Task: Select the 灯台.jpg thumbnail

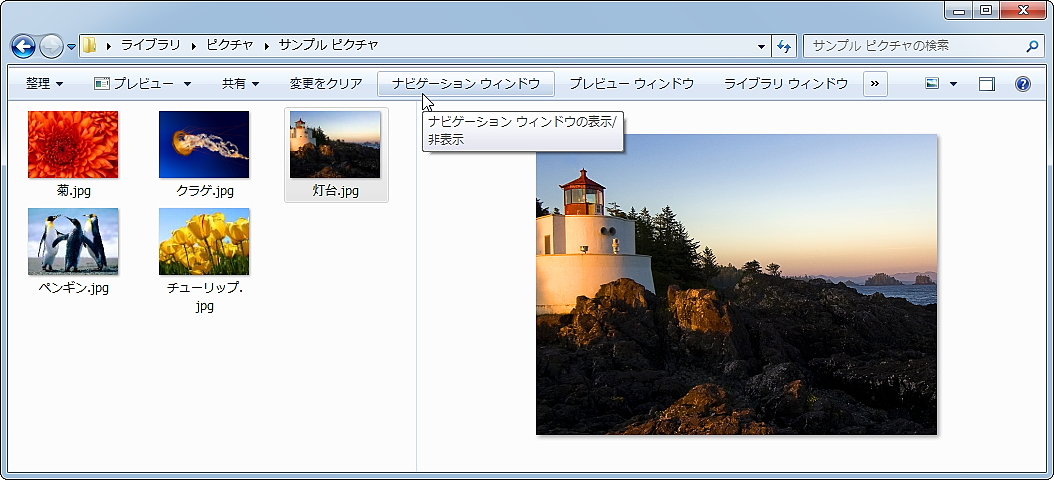Action: point(335,145)
